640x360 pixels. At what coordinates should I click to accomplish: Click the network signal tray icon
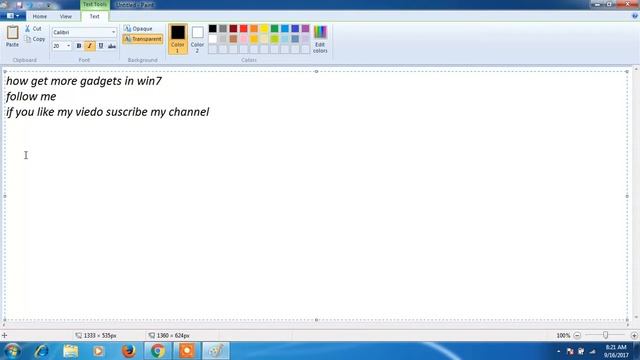click(592, 351)
